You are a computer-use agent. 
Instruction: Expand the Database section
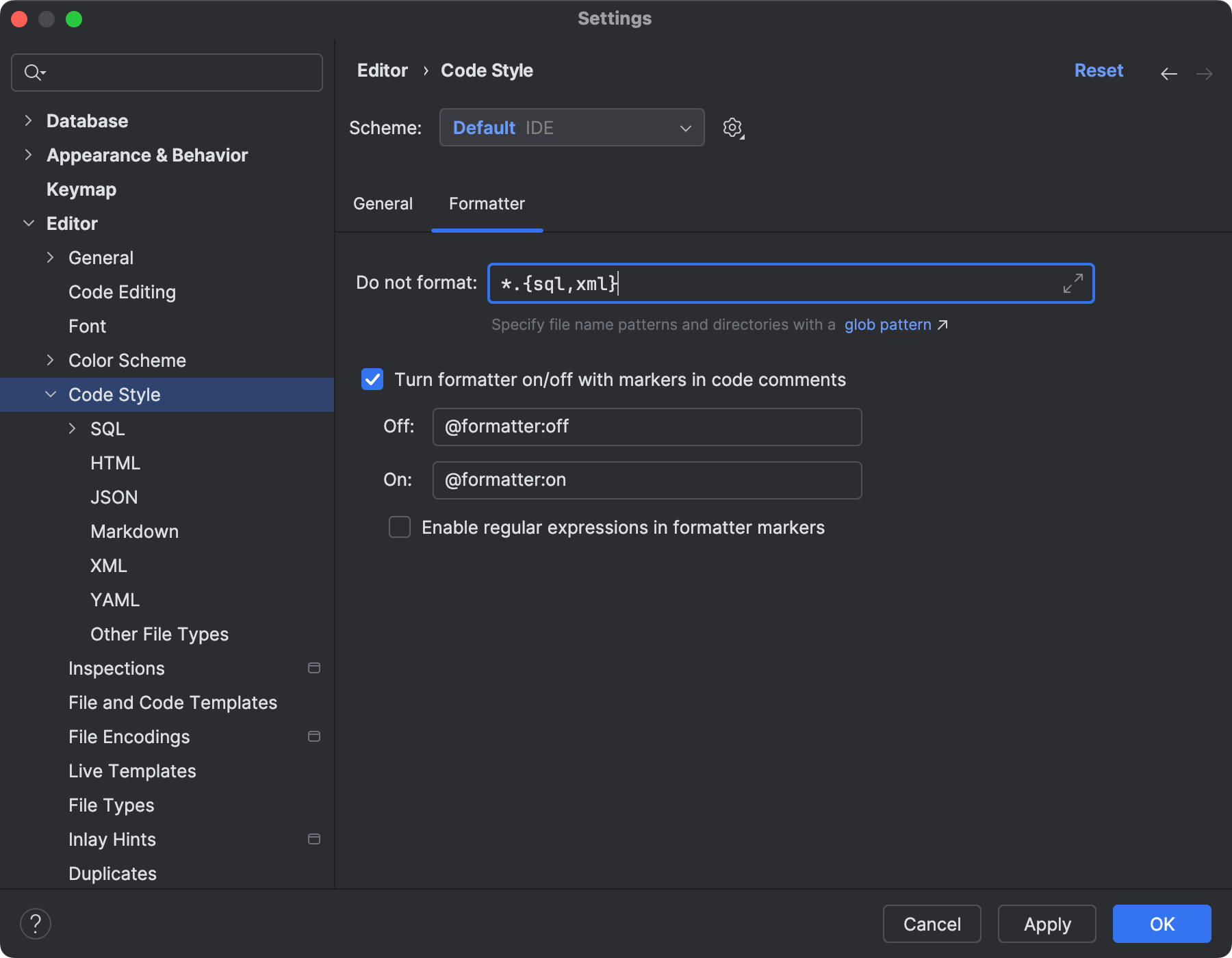coord(28,120)
